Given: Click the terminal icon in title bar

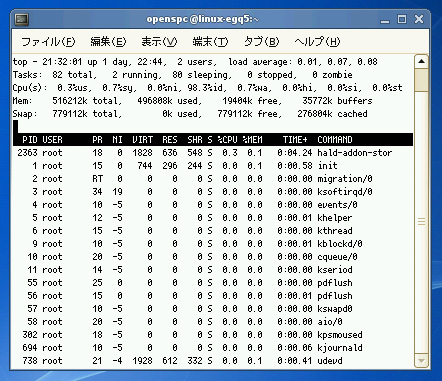Looking at the screenshot, I should 22,19.
